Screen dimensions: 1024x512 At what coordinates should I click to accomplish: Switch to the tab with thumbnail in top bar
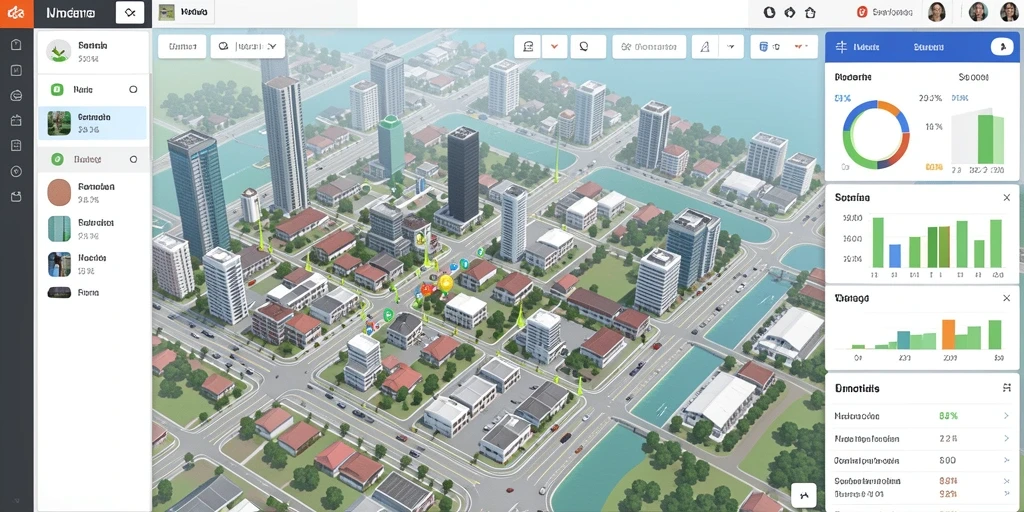coord(184,12)
